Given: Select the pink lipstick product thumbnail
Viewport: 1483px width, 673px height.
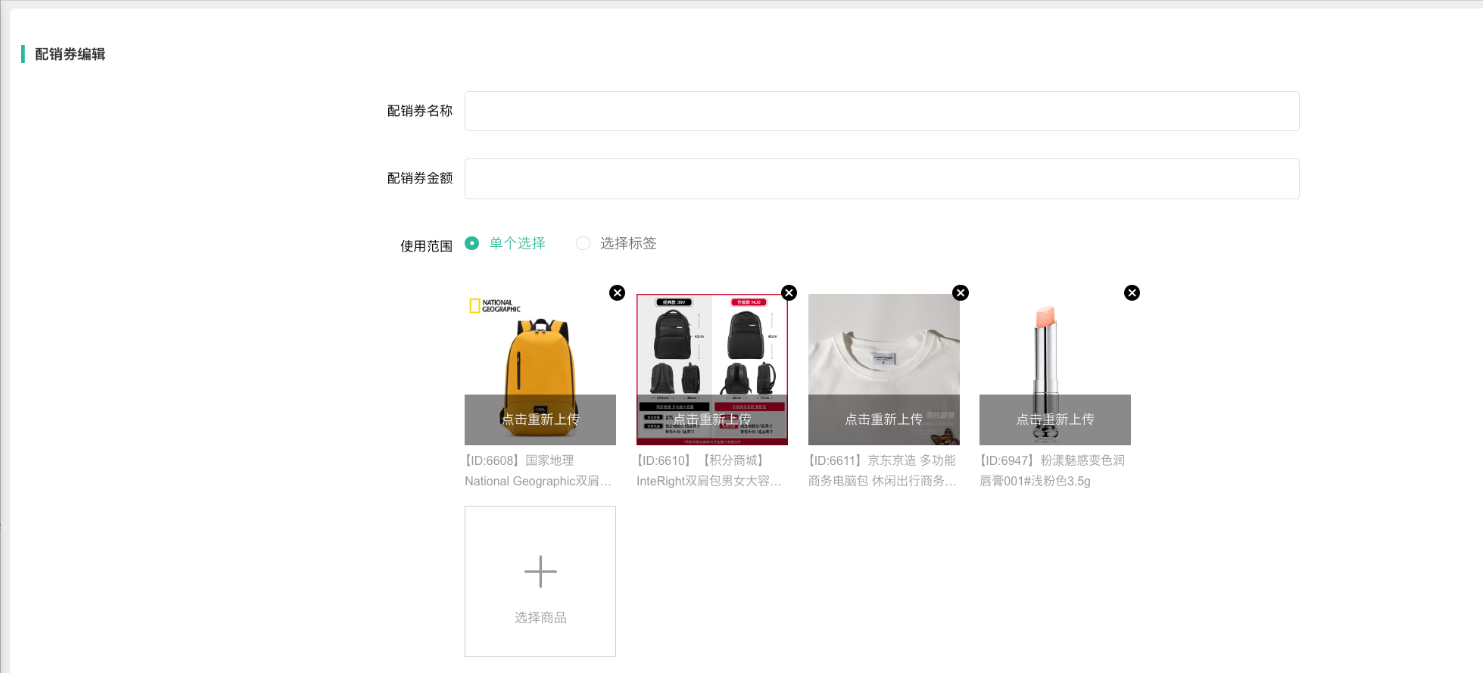Looking at the screenshot, I should pyautogui.click(x=1054, y=345).
